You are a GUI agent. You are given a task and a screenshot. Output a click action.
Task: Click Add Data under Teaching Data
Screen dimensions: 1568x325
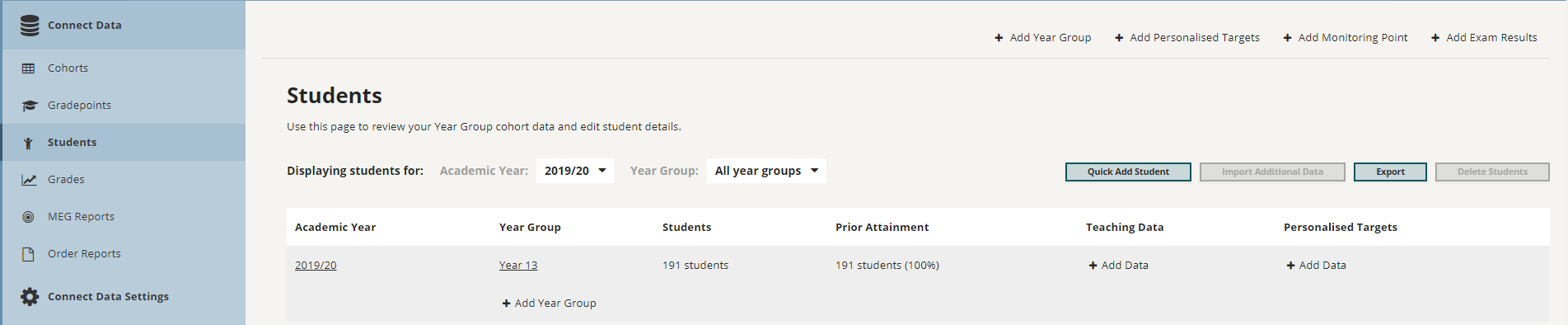click(1119, 266)
